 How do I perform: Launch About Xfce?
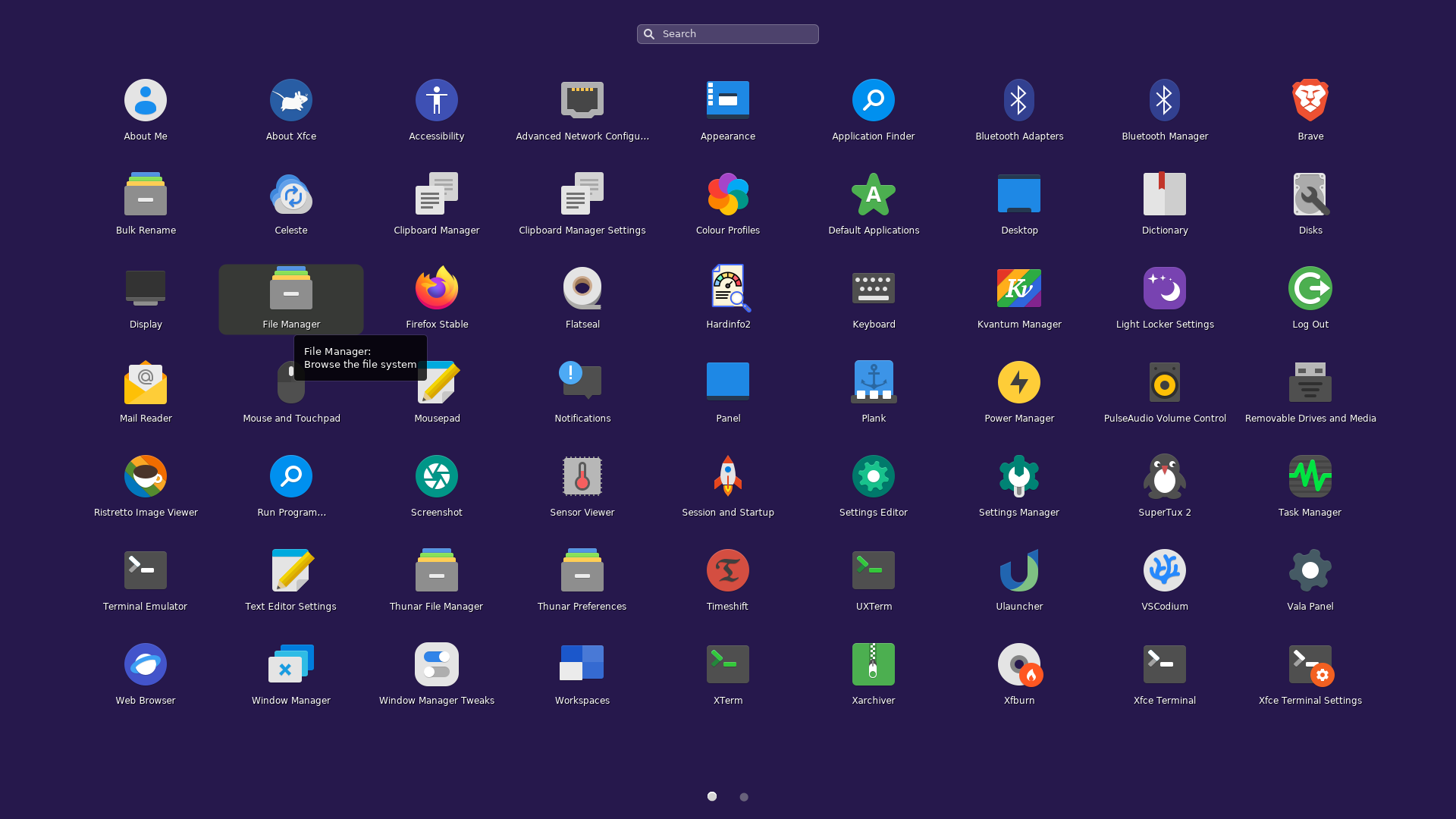point(291,111)
